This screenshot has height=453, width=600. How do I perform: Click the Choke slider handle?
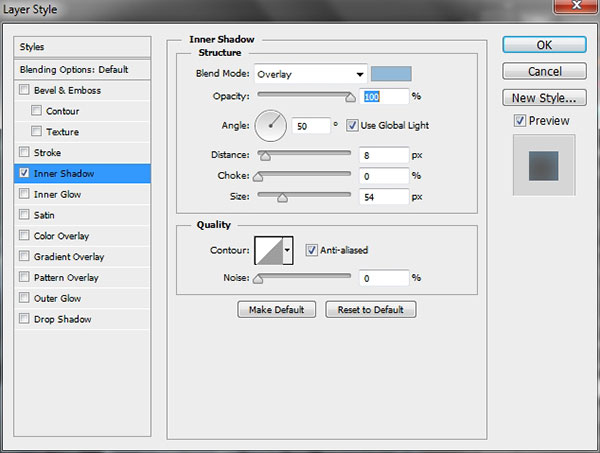[x=258, y=177]
